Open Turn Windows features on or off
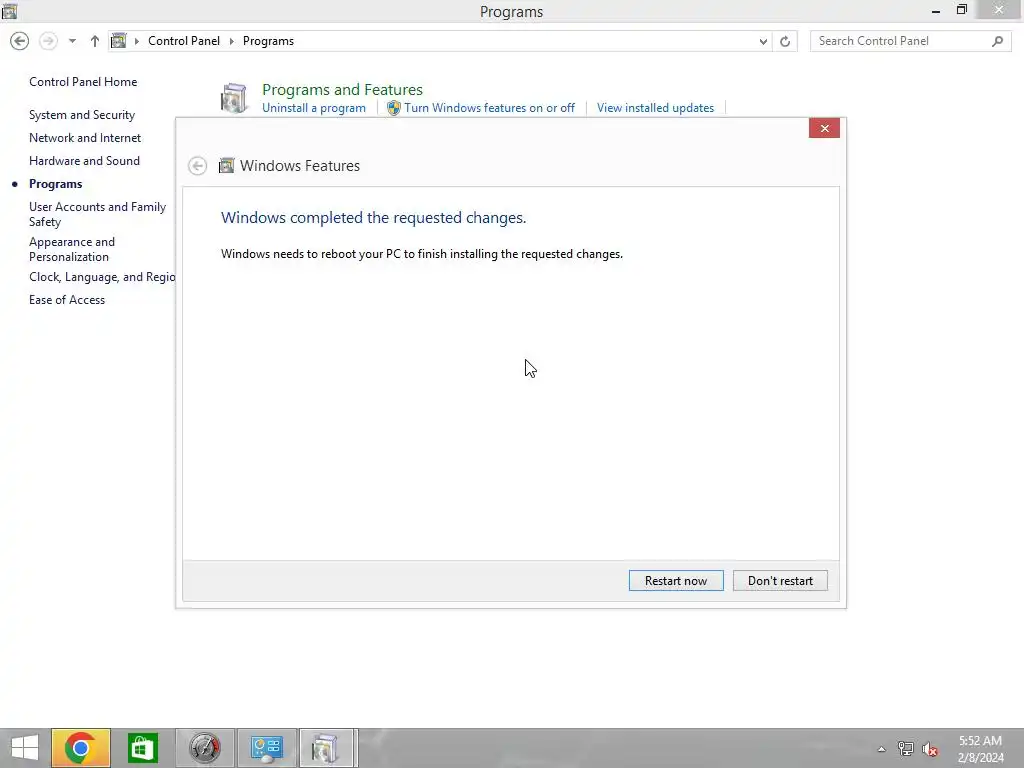This screenshot has height=768, width=1024. [489, 108]
